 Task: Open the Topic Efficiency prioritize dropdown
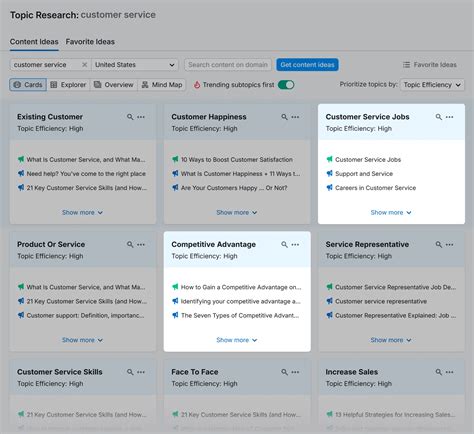pyautogui.click(x=432, y=85)
